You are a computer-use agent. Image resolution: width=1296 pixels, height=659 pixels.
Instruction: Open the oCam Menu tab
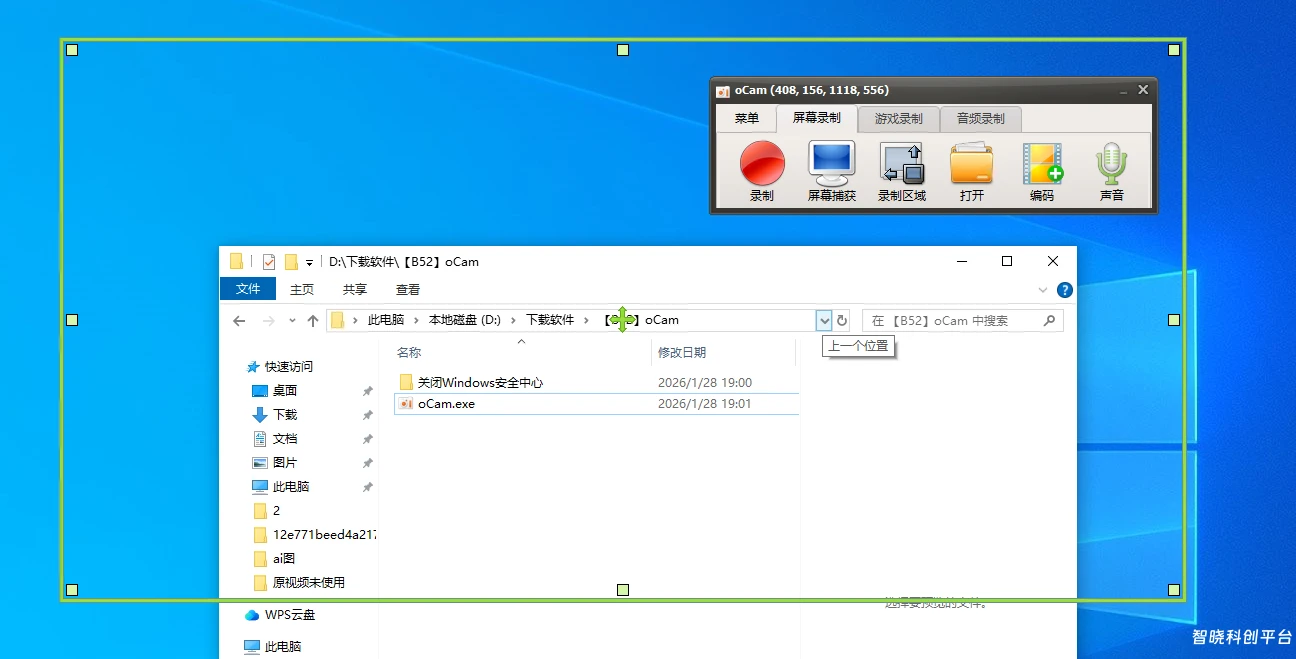pos(746,119)
